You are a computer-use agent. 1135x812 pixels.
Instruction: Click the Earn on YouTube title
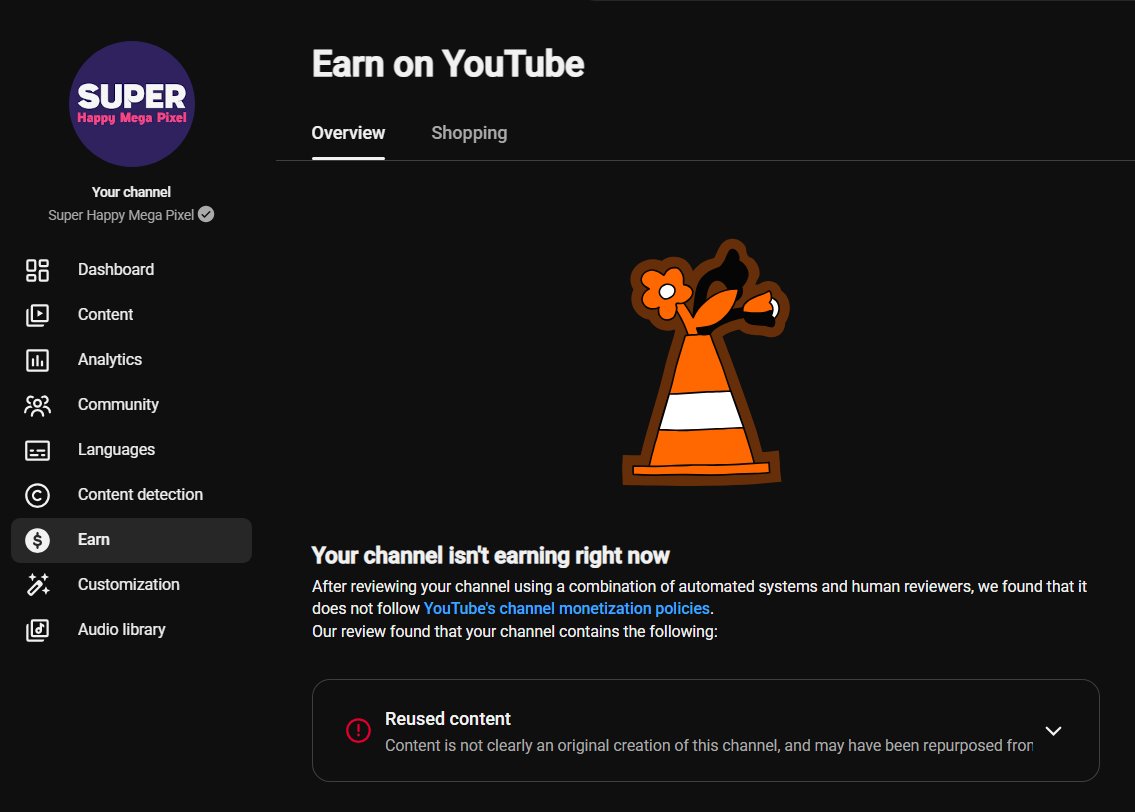click(447, 64)
